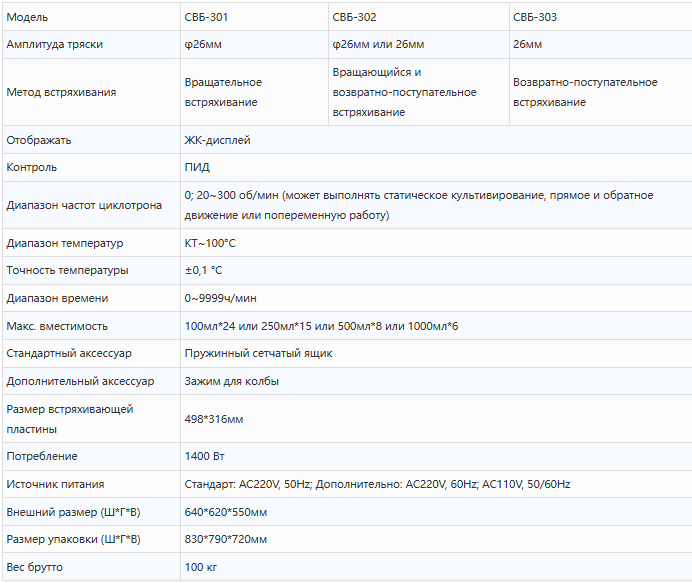
Task: Click the СВБ-303 model column header
Action: point(535,17)
